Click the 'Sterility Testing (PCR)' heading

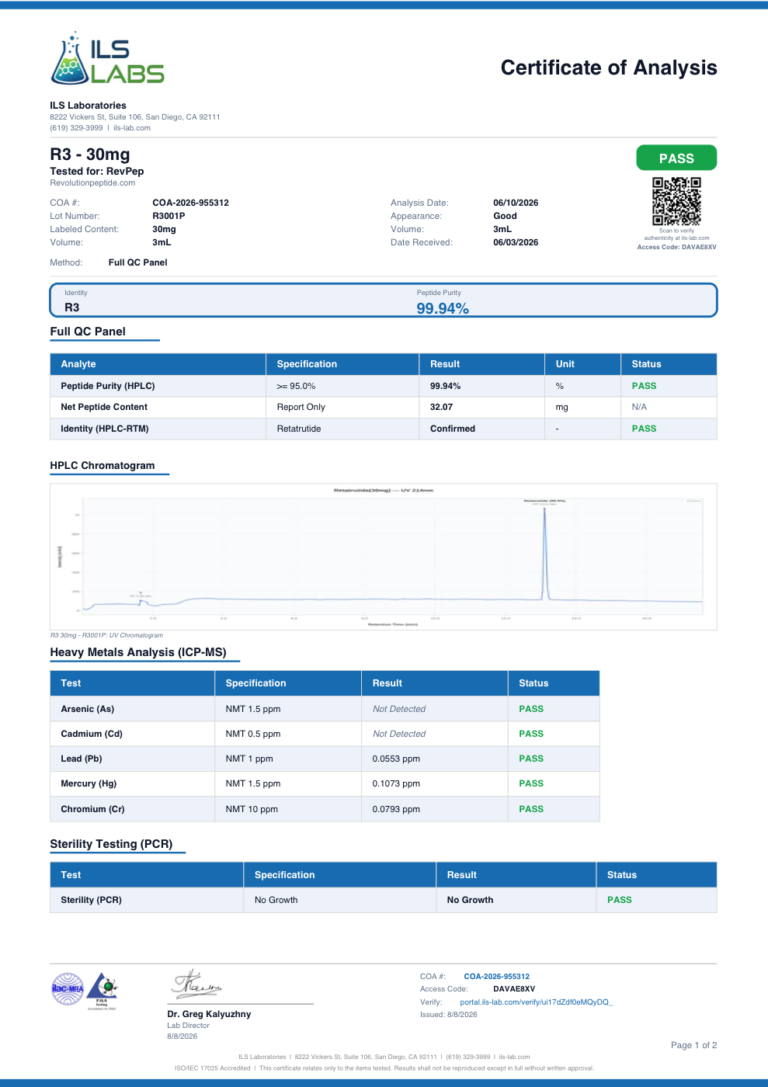point(111,844)
